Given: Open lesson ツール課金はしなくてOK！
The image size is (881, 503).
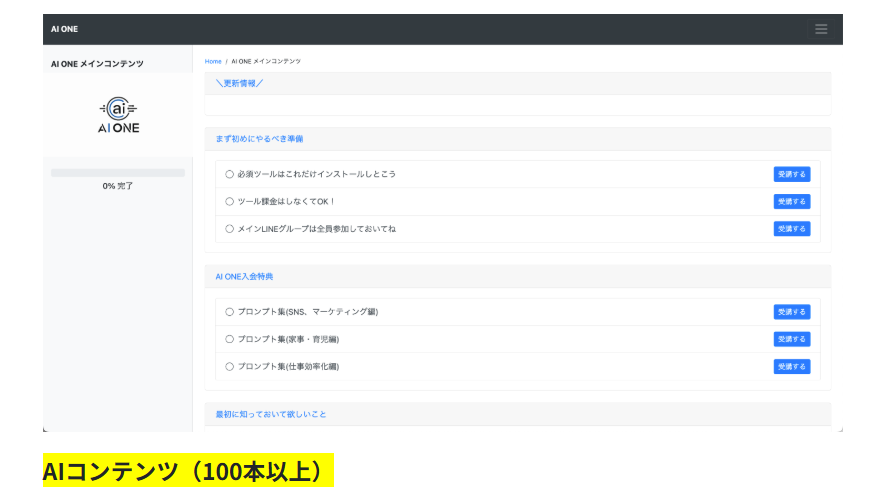Looking at the screenshot, I should (x=286, y=201).
